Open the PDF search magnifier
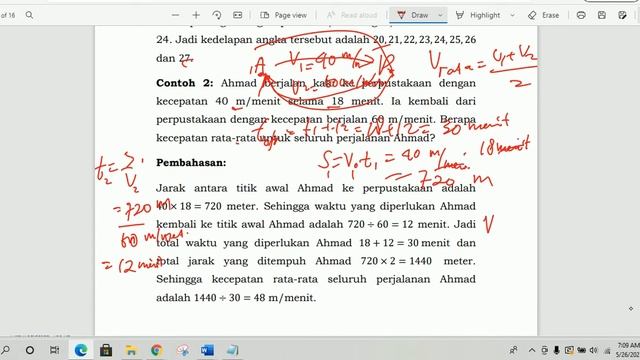Viewport: 640px width, 360px height. [x=29, y=15]
